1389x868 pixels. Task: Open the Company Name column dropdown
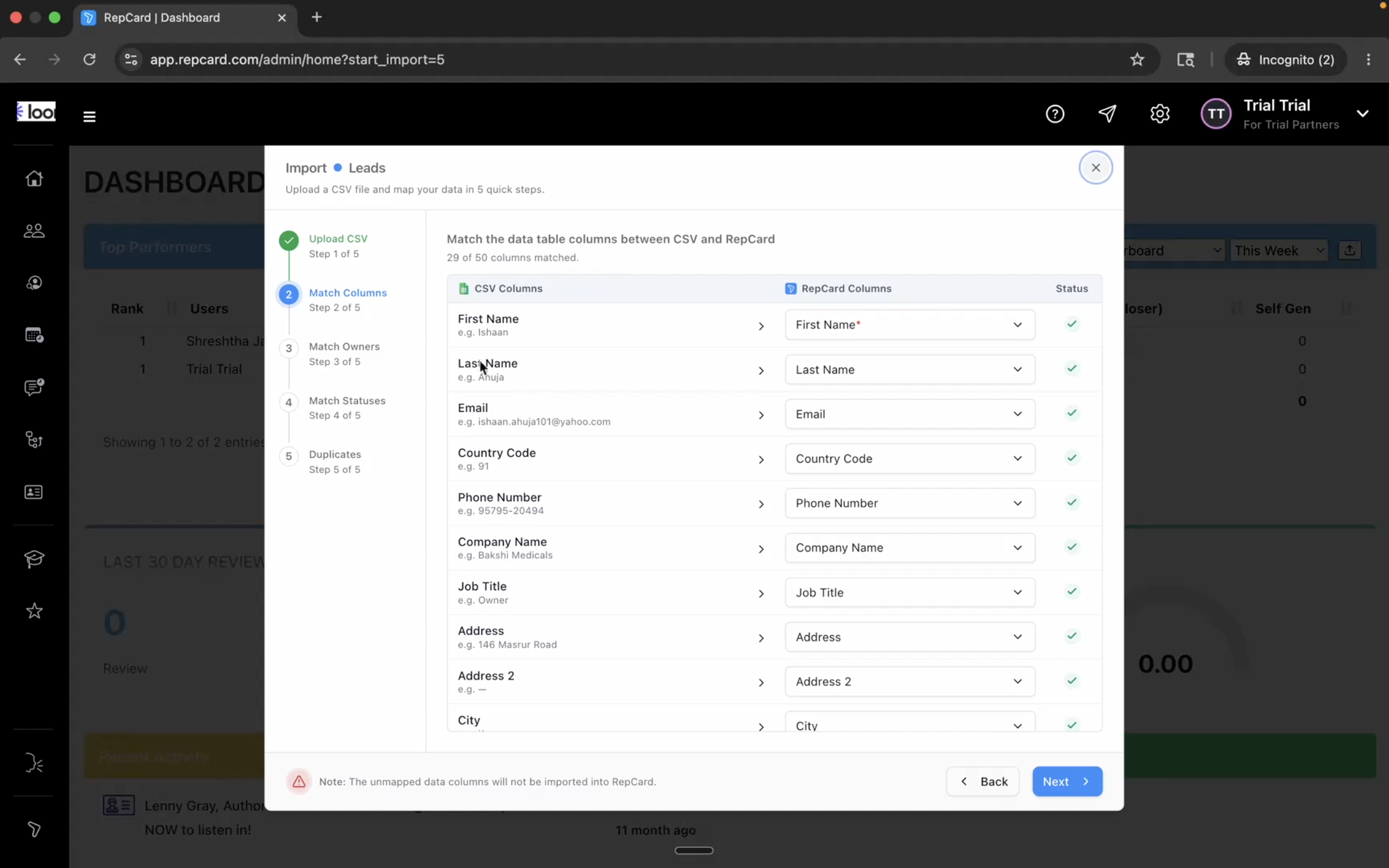[909, 548]
